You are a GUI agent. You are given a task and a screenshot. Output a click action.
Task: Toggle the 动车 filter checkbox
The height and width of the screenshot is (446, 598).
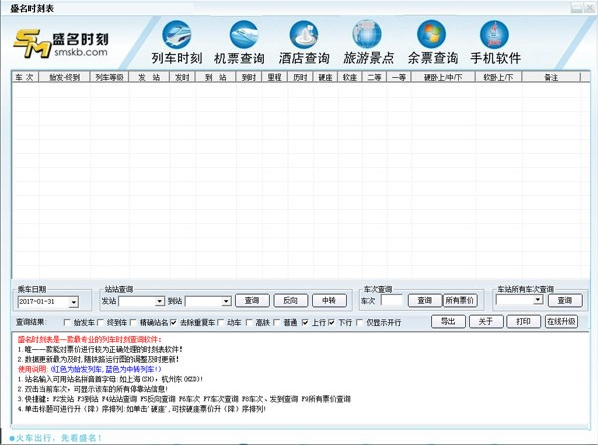point(221,323)
